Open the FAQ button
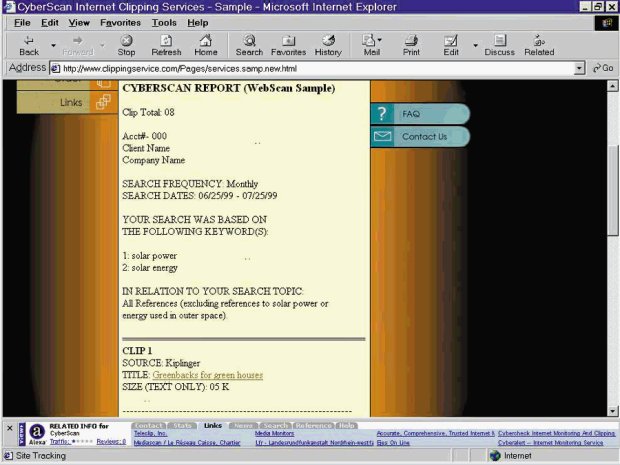 point(420,114)
